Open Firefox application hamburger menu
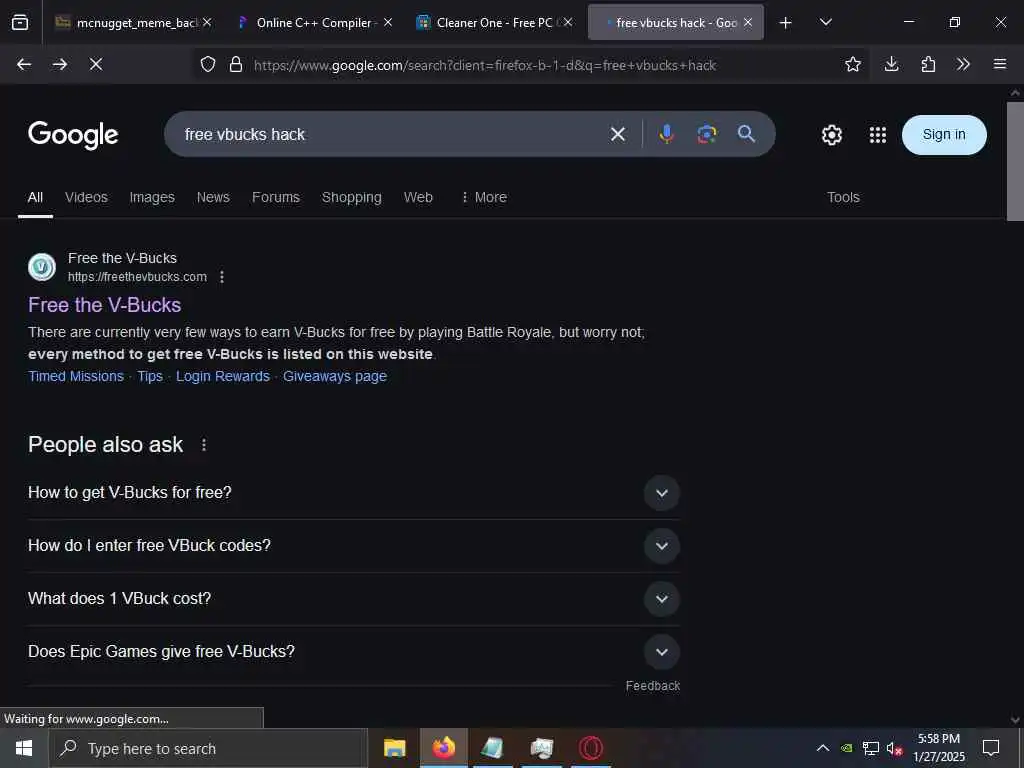 1000,64
